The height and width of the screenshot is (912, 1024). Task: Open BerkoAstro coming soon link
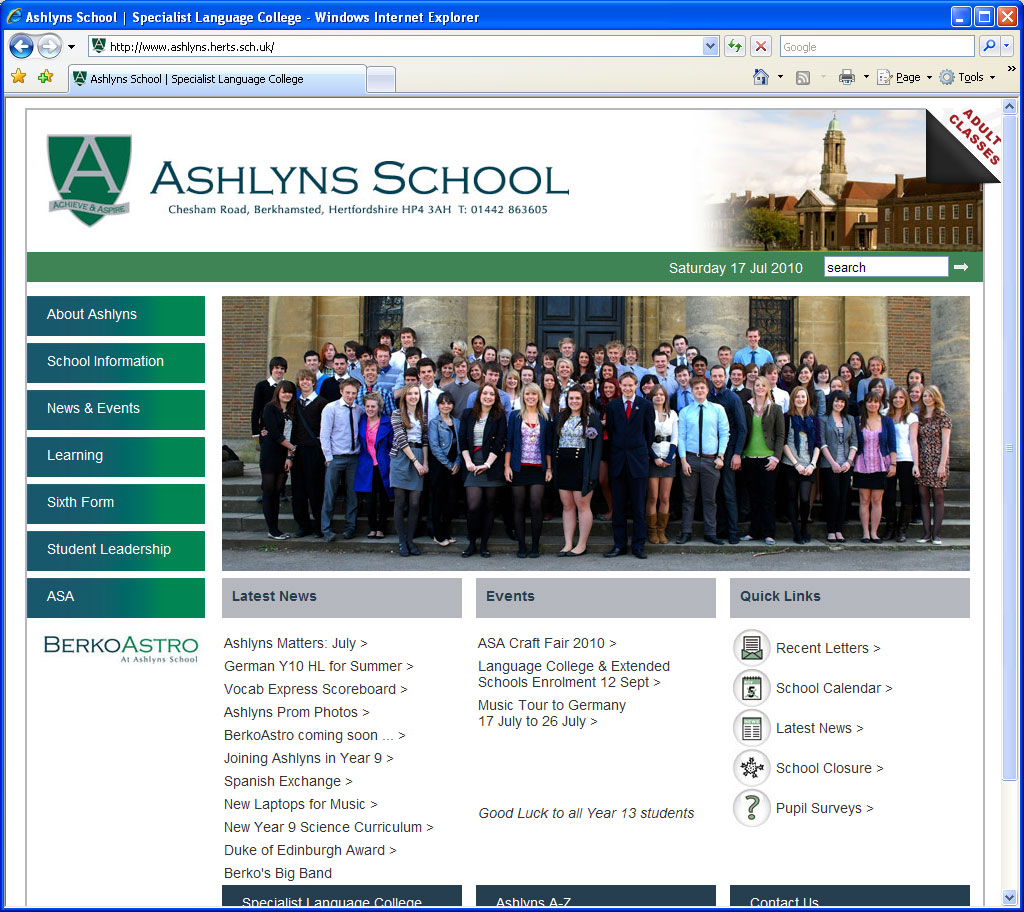314,735
